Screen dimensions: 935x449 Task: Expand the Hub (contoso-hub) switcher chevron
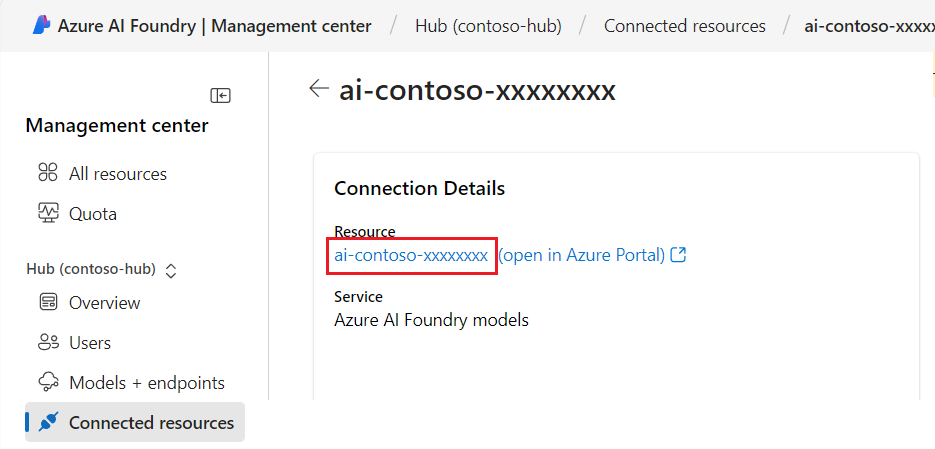pyautogui.click(x=171, y=270)
